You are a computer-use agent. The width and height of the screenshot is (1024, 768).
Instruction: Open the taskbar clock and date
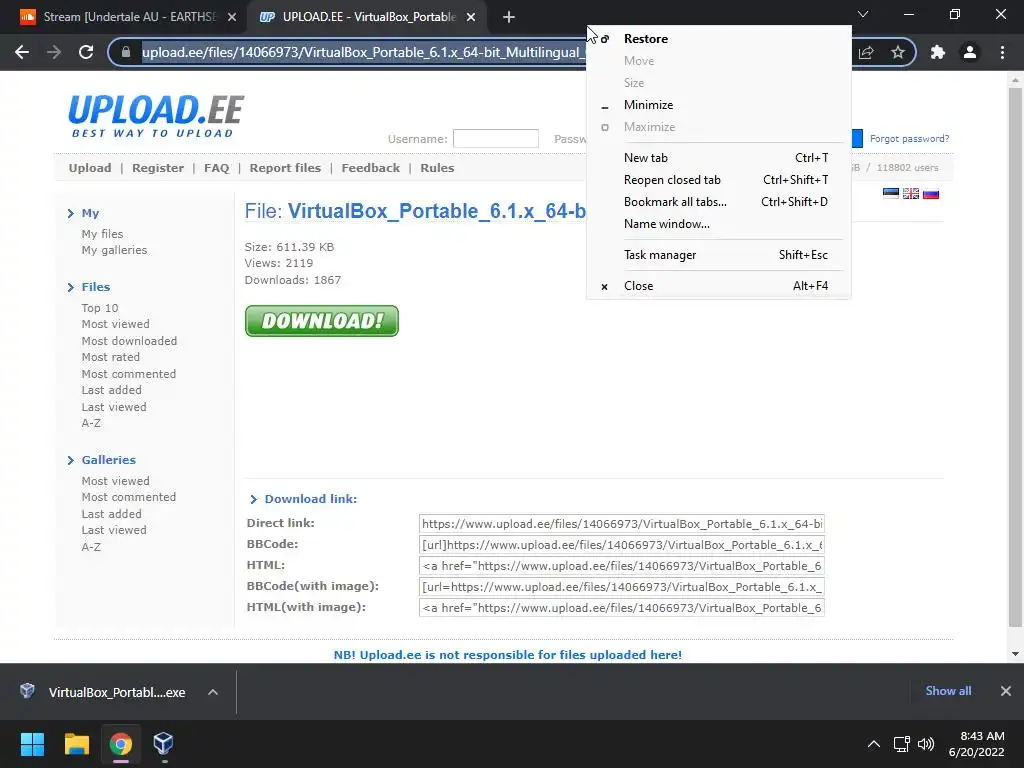[976, 744]
